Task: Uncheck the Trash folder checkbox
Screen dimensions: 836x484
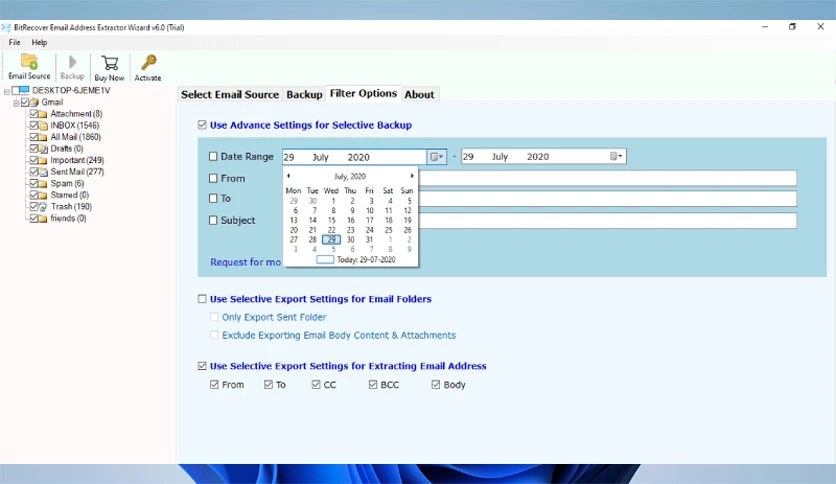Action: coord(34,206)
